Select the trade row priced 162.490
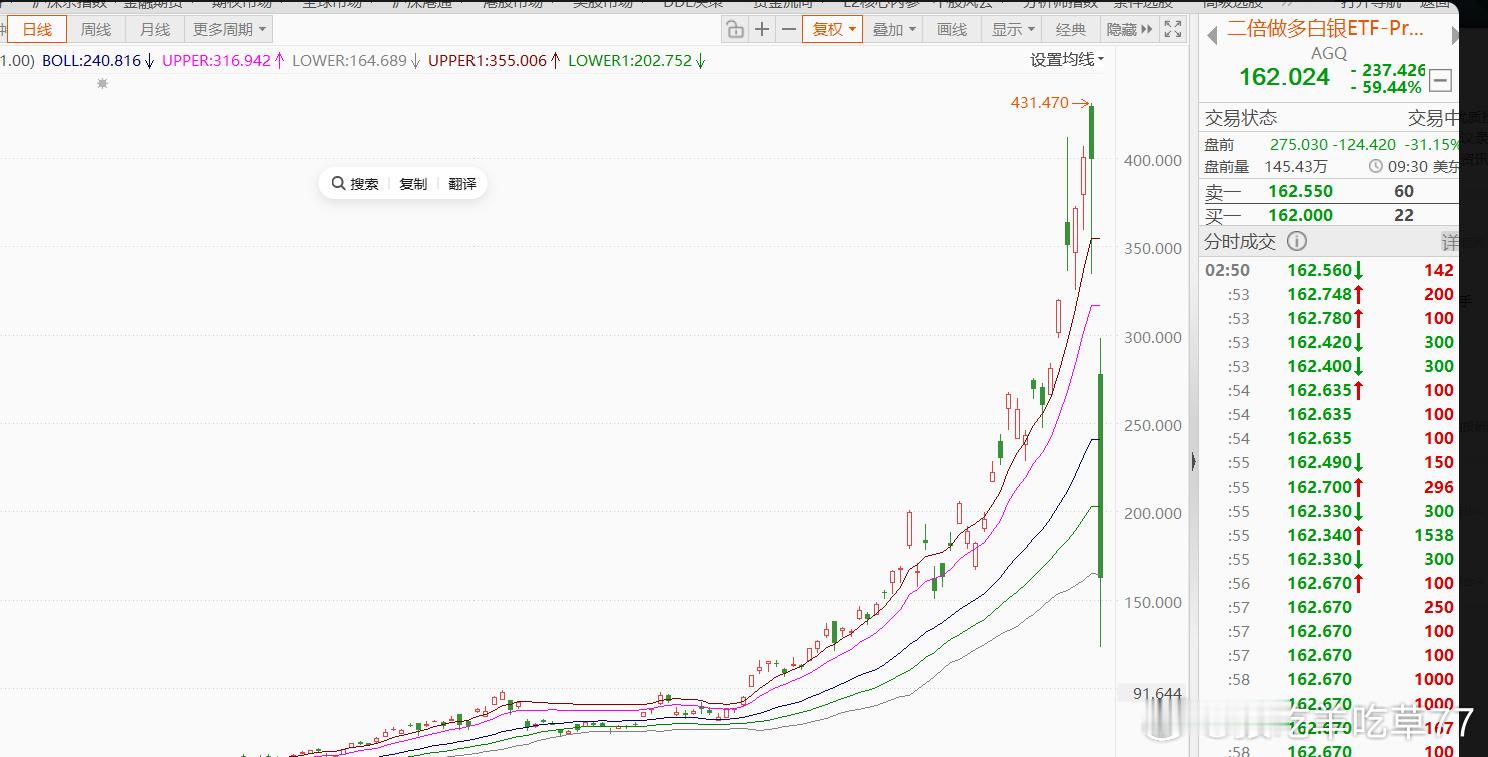The width and height of the screenshot is (1488, 757). [x=1329, y=463]
